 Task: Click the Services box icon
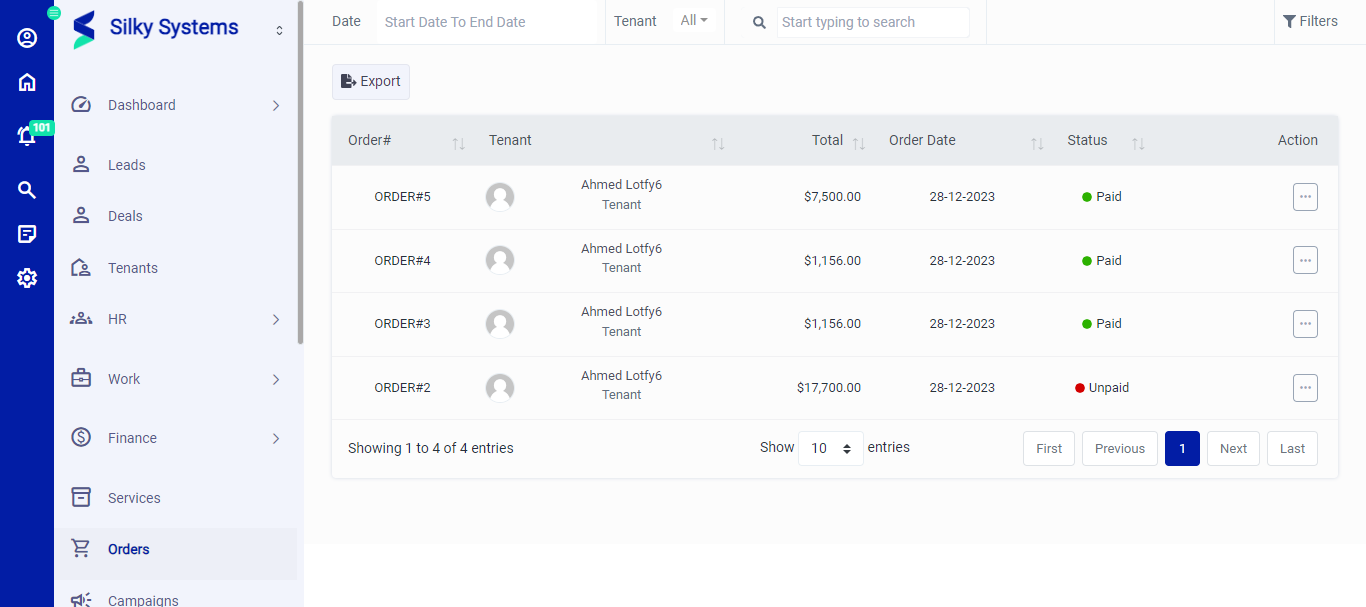81,498
